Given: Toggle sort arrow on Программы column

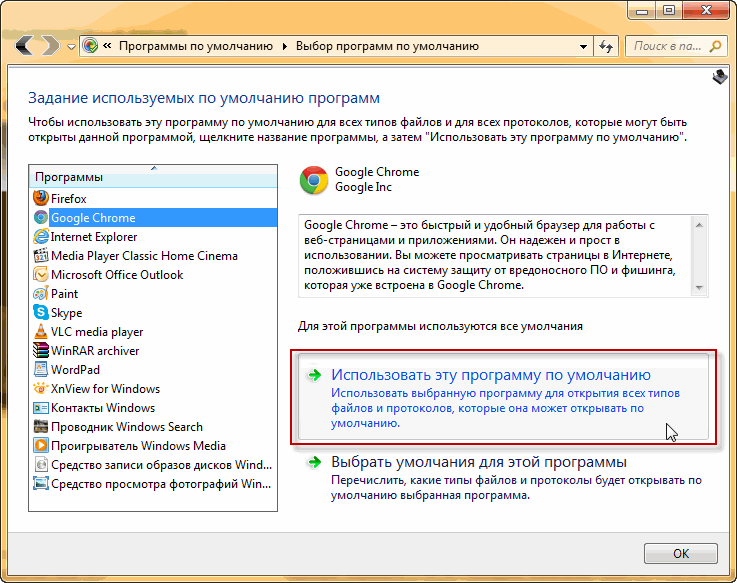Looking at the screenshot, I should pyautogui.click(x=154, y=168).
